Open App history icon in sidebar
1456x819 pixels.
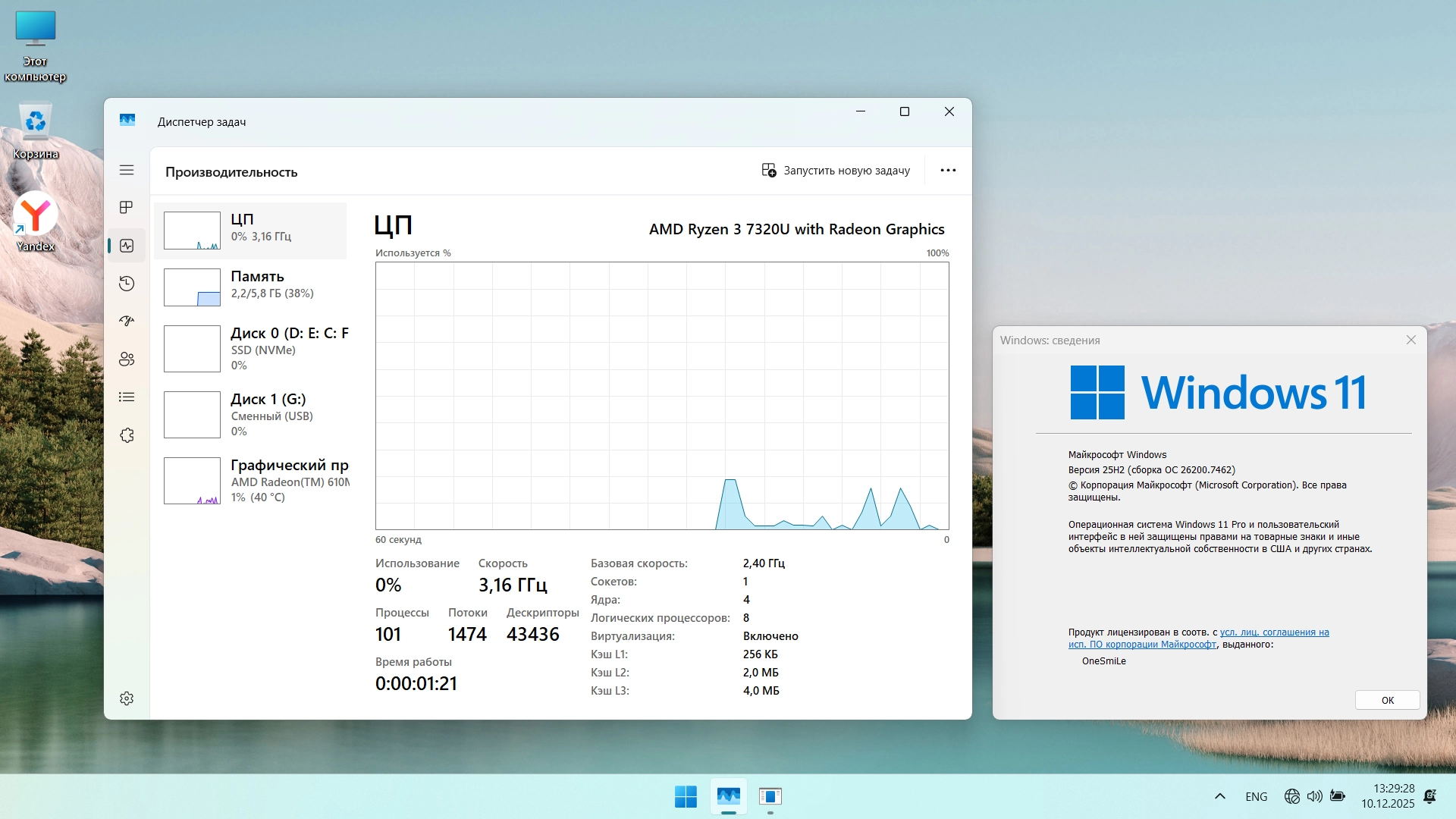pyautogui.click(x=127, y=284)
